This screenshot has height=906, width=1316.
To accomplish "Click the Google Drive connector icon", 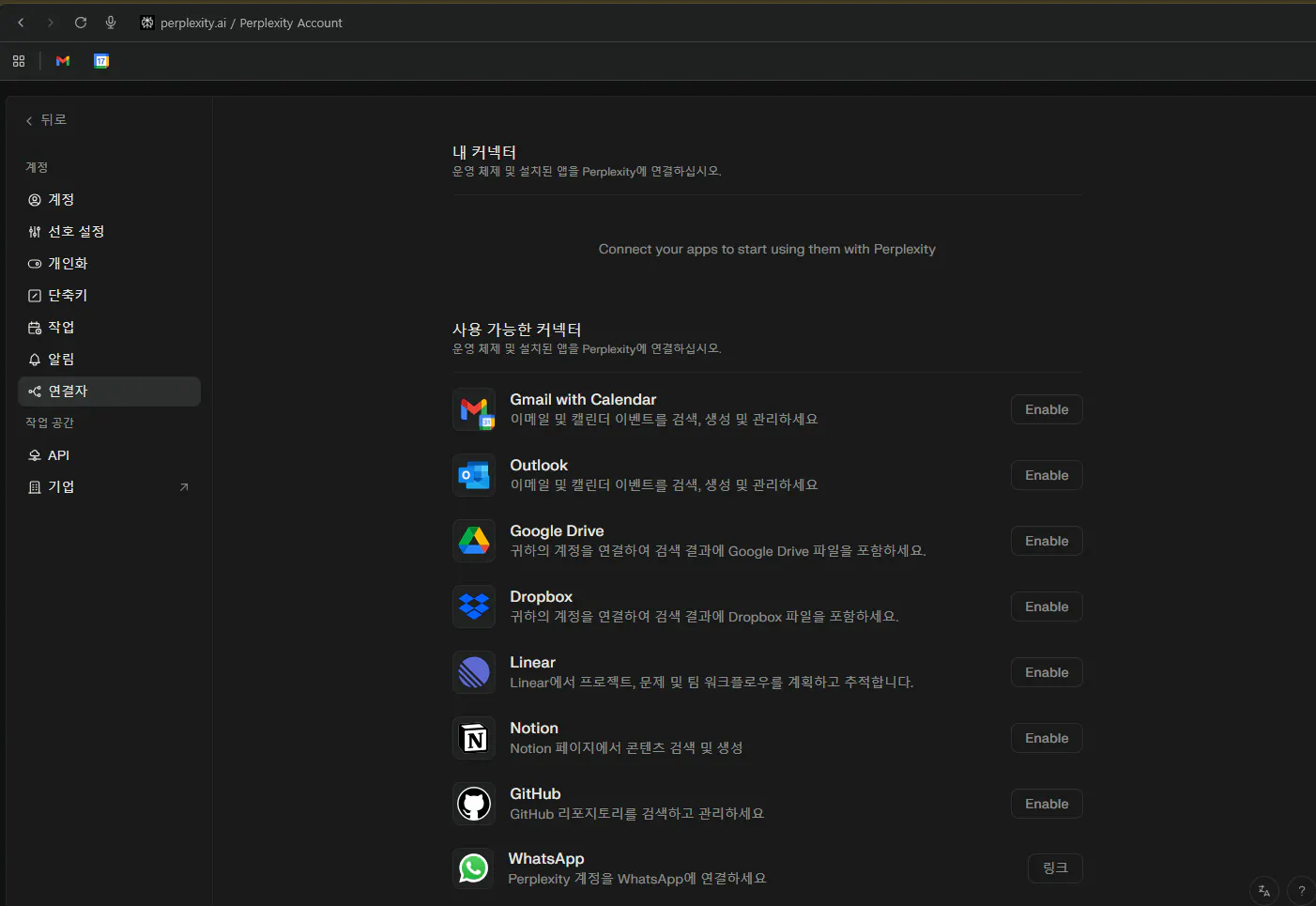I will [x=474, y=541].
